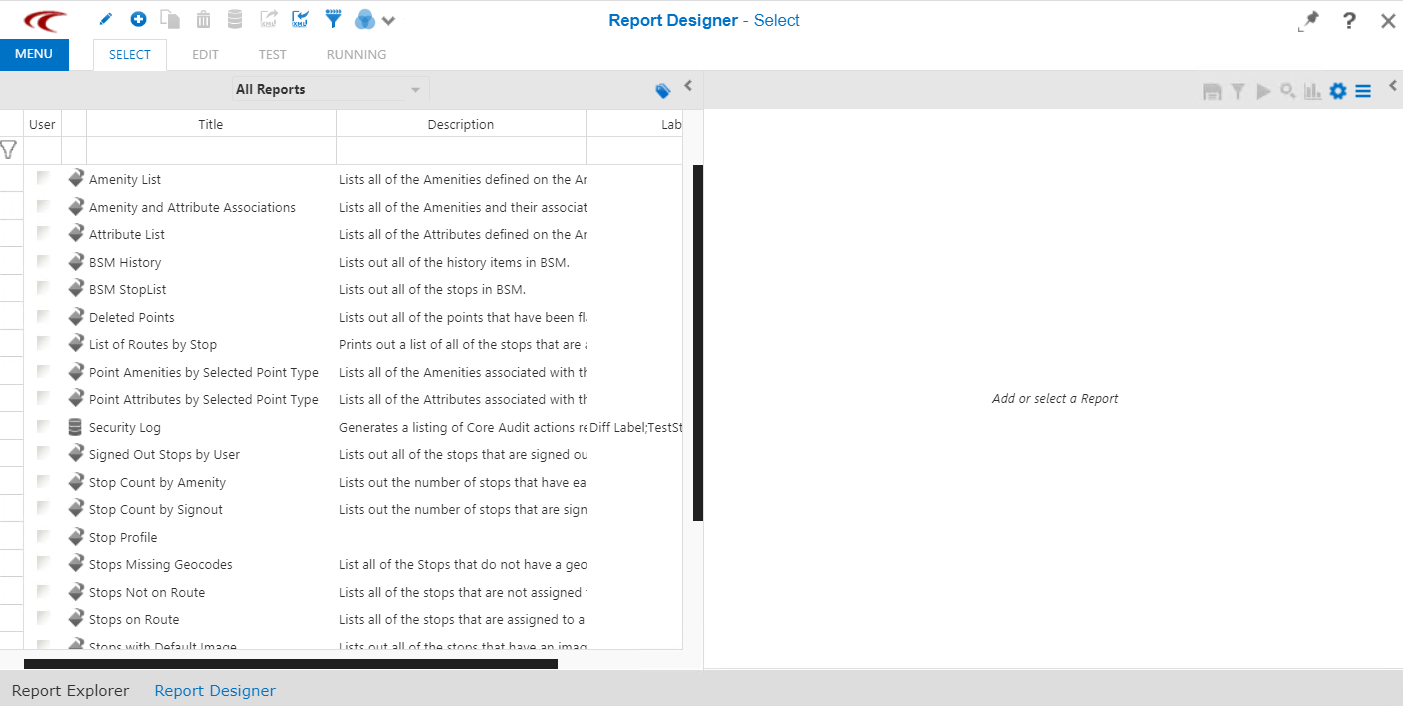Viewport: 1403px width, 706px height.
Task: Open the All Reports dropdown
Action: (x=330, y=89)
